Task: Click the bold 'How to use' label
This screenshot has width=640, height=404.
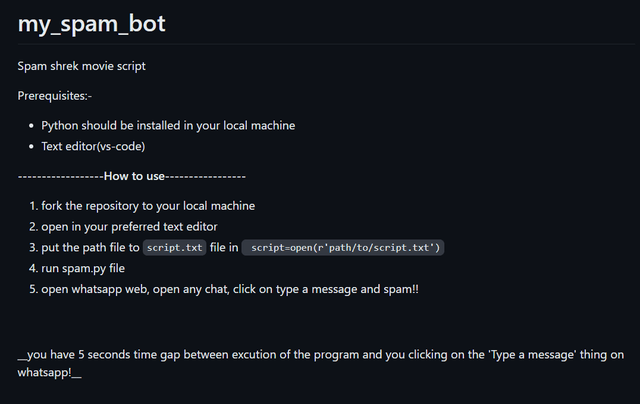Action: [x=134, y=176]
